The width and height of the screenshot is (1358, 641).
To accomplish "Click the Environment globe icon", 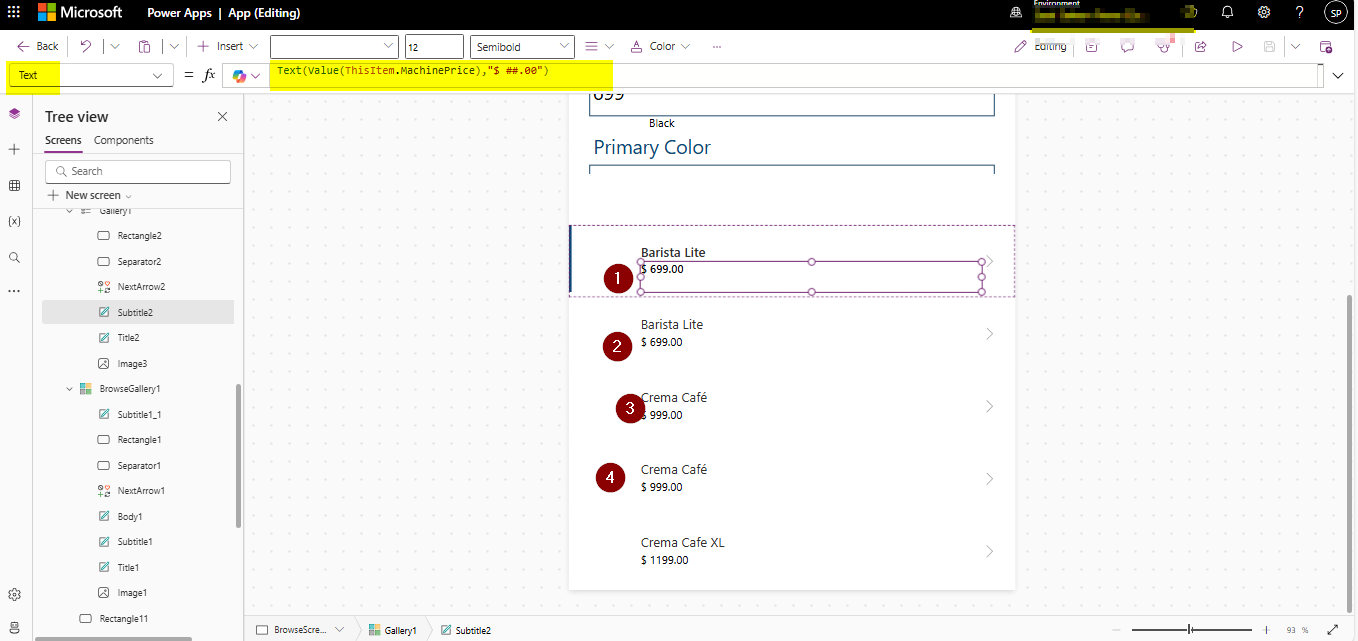I will [x=1017, y=13].
